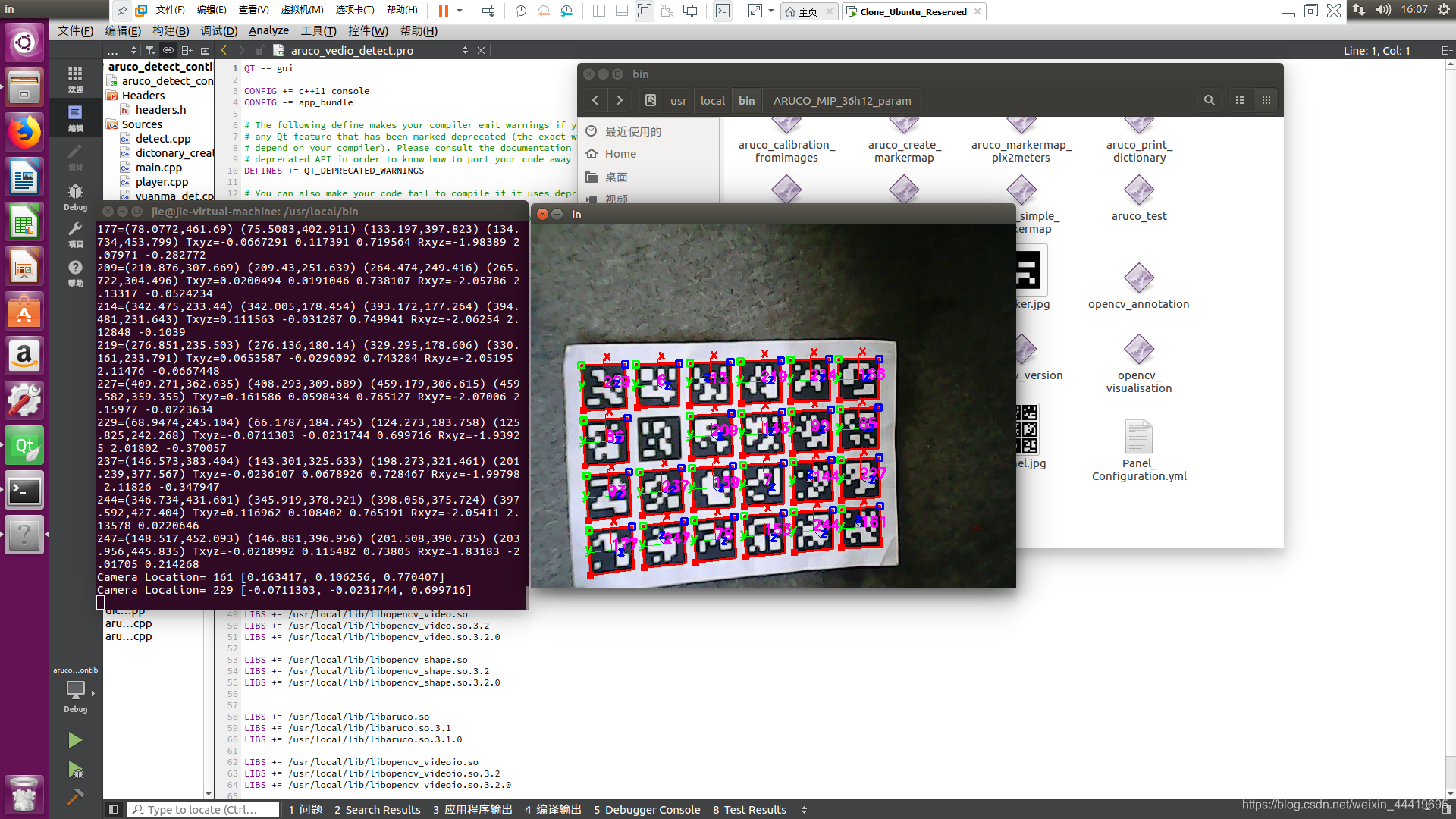The width and height of the screenshot is (1456, 819).
Task: Open the Debug mode in the sidebar
Action: (75, 196)
